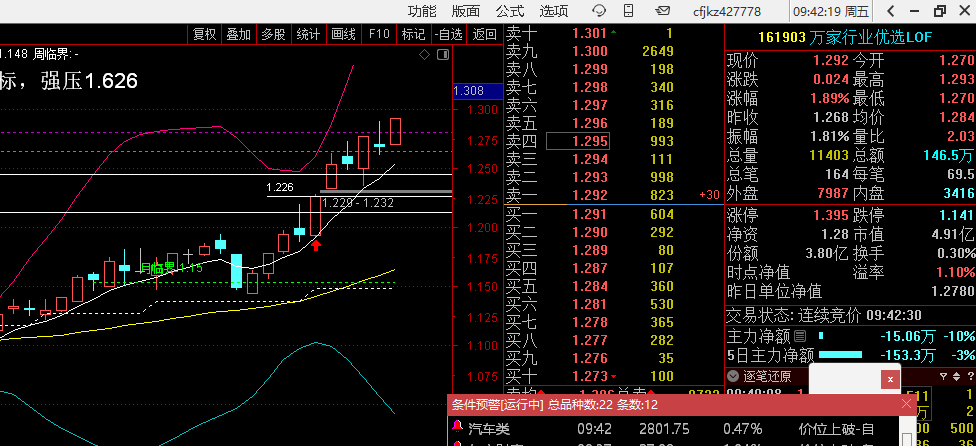Click the red up arrow marker on chart

316,245
